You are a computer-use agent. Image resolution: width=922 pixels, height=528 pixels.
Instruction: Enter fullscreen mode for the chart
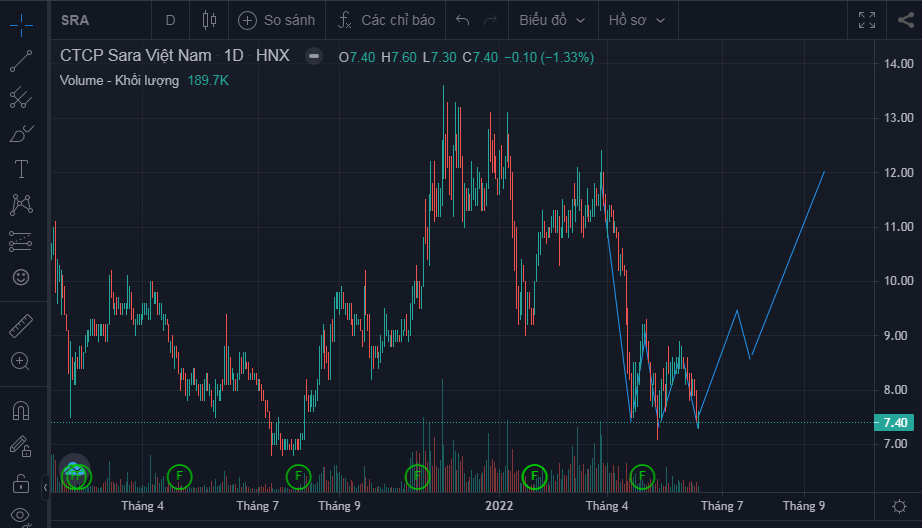866,20
